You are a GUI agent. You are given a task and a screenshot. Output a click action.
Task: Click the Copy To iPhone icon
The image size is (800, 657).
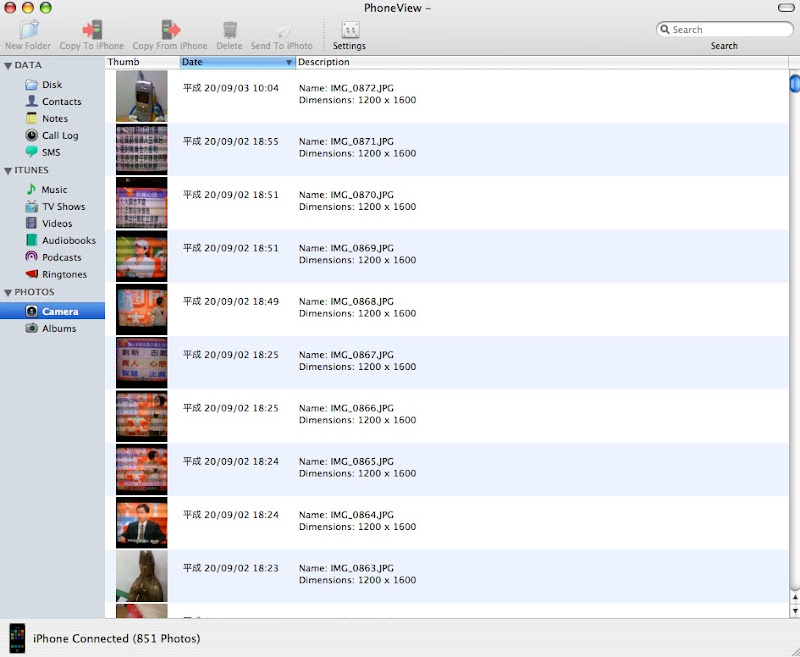tap(92, 30)
